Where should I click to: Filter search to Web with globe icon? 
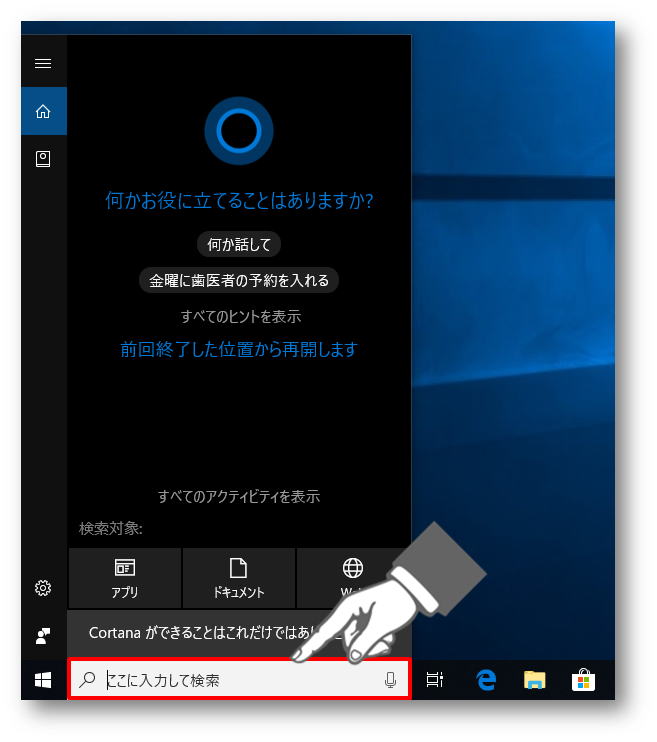pyautogui.click(x=353, y=578)
